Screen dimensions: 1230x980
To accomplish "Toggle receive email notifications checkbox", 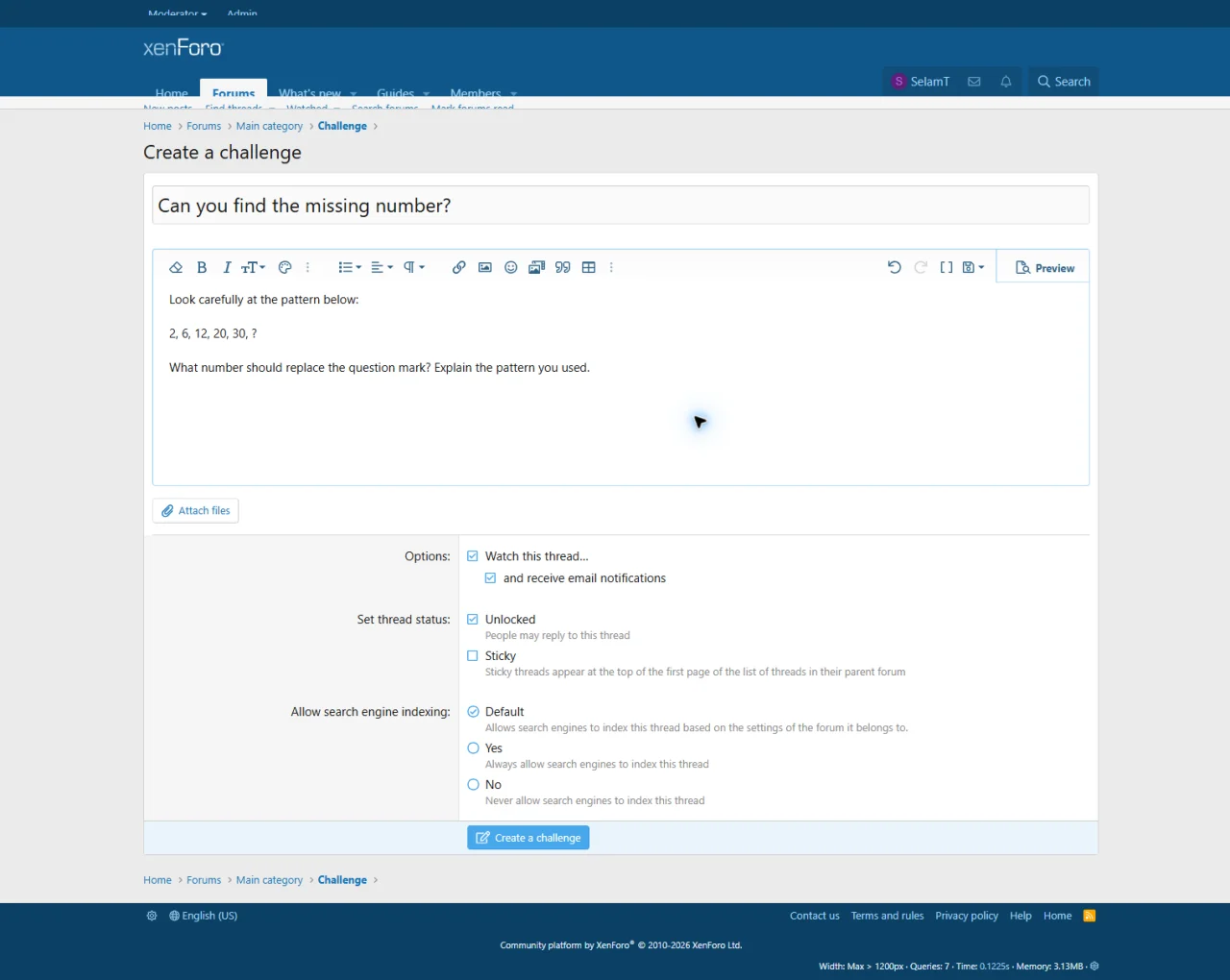I will point(491,578).
